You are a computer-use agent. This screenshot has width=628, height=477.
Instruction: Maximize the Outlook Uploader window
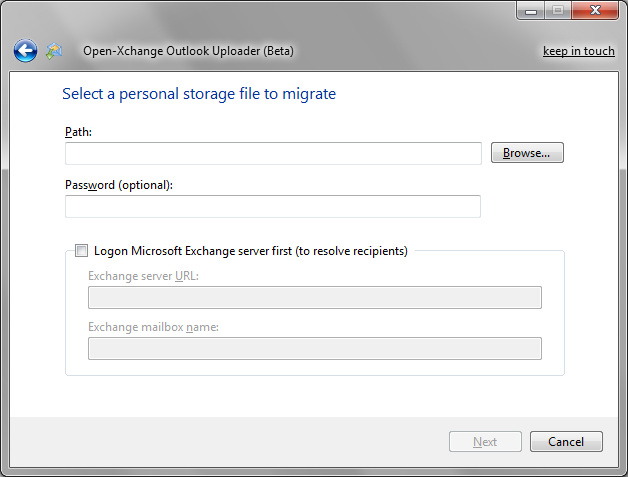[558, 11]
